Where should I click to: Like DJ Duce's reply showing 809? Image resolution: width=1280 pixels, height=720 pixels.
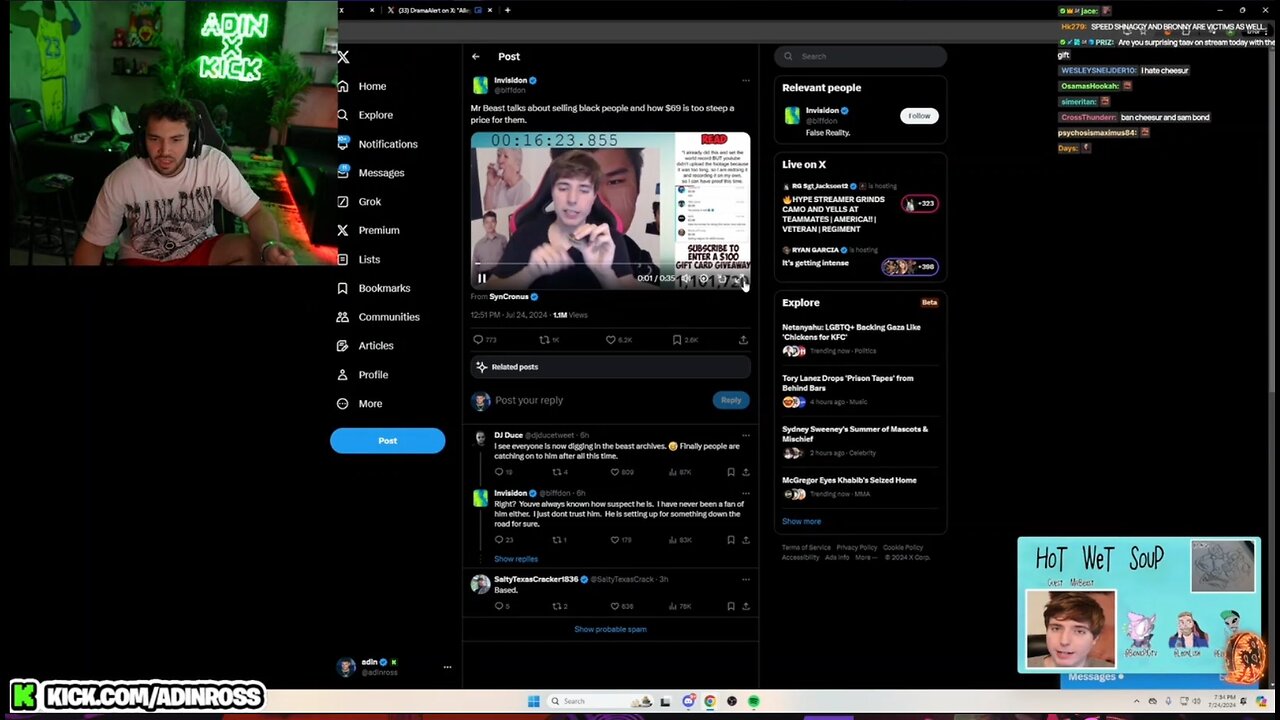[615, 472]
